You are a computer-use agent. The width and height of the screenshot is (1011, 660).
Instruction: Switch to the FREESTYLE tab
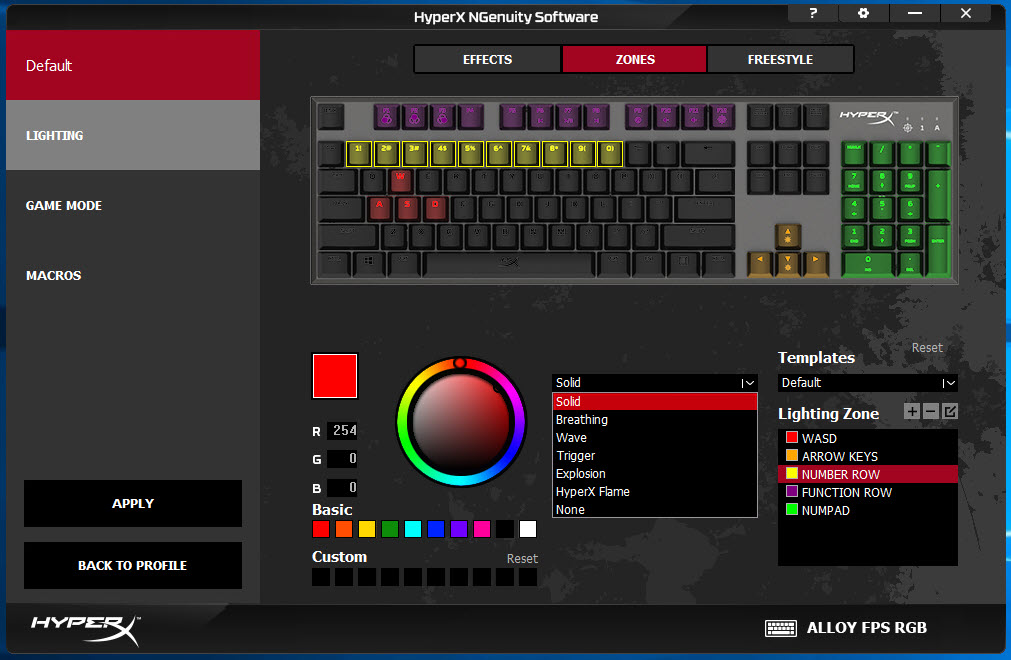pyautogui.click(x=780, y=59)
